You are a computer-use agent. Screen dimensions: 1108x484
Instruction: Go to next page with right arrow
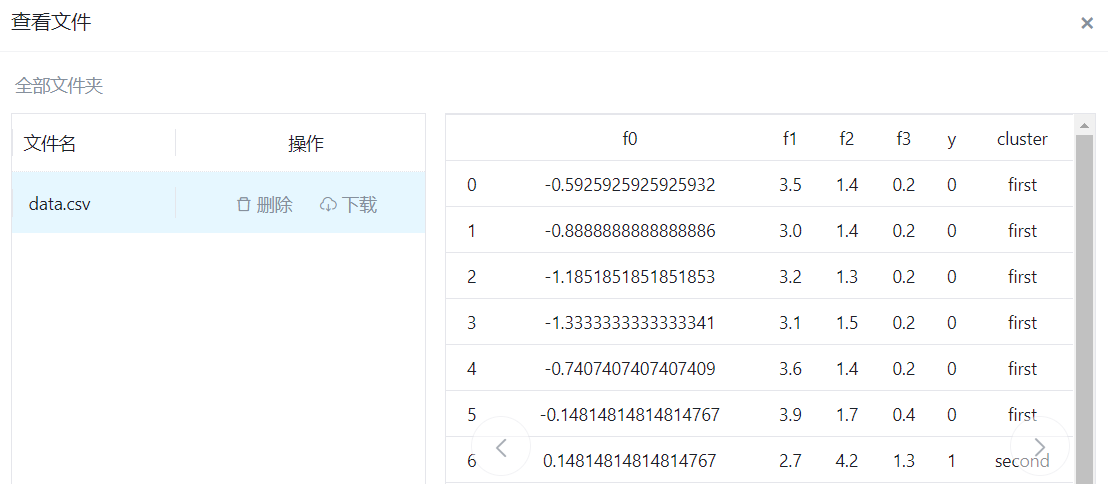(x=1040, y=447)
